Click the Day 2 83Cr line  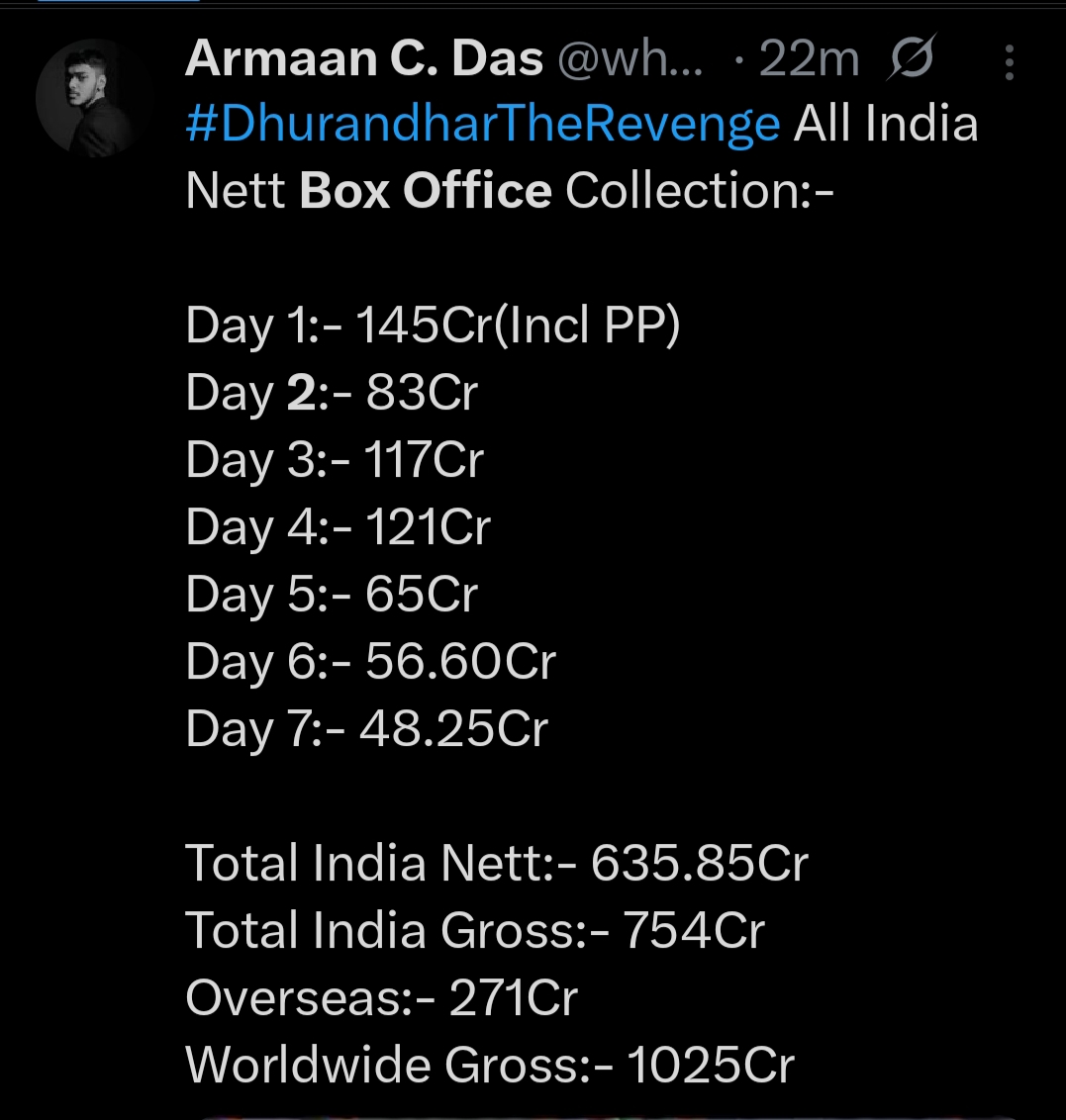pyautogui.click(x=332, y=394)
